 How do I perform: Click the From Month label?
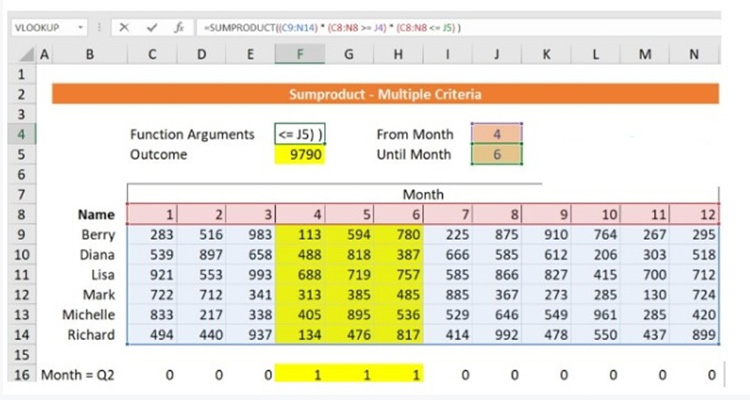click(x=415, y=134)
